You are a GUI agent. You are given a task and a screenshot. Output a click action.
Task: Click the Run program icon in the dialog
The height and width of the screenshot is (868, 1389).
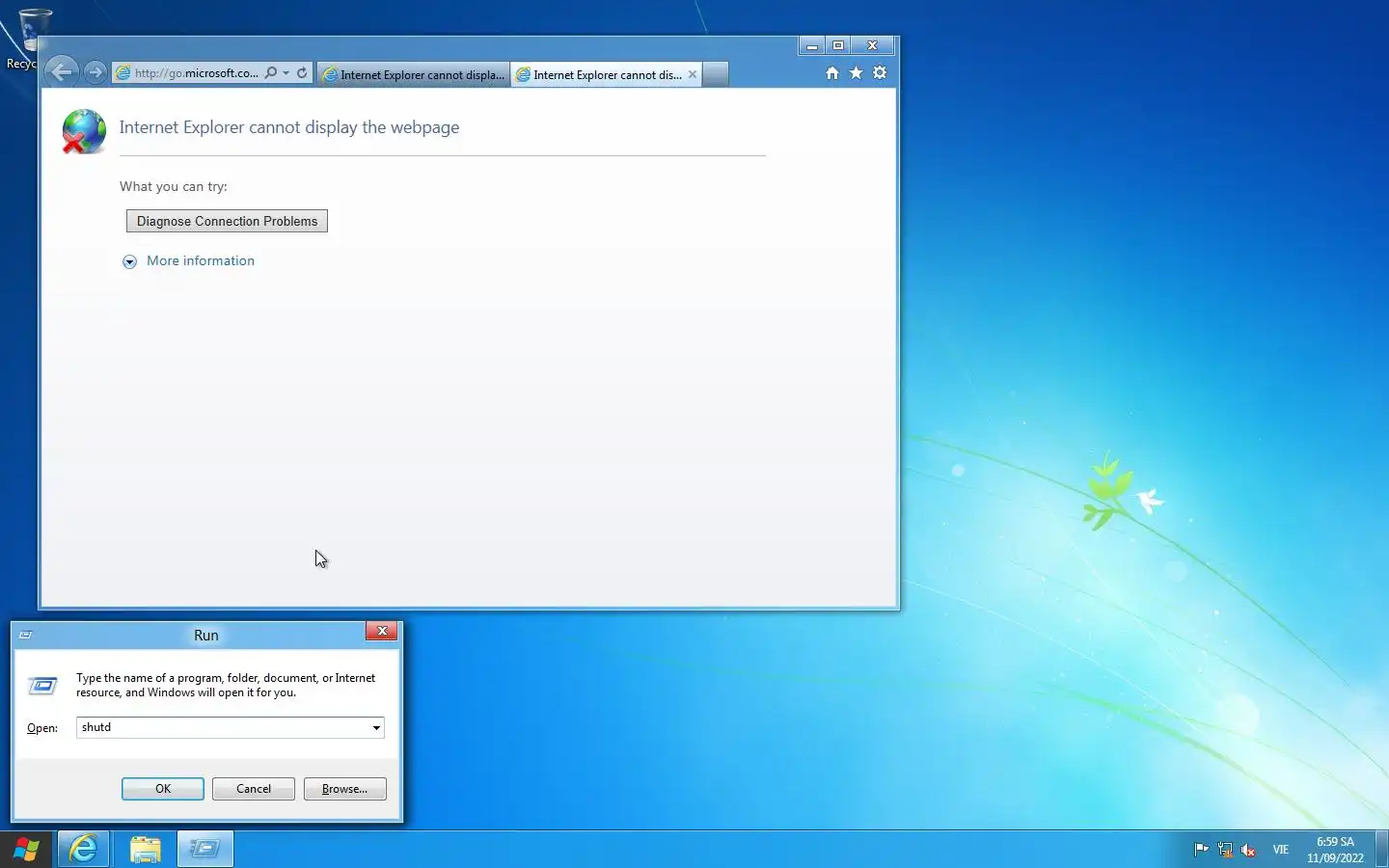[x=42, y=686]
